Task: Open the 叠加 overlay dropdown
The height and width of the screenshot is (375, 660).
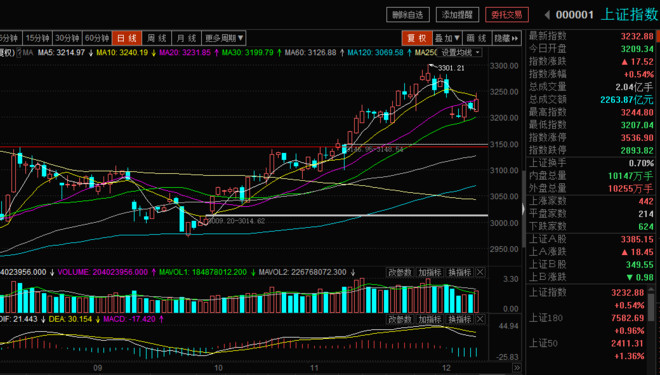Action: pyautogui.click(x=447, y=38)
